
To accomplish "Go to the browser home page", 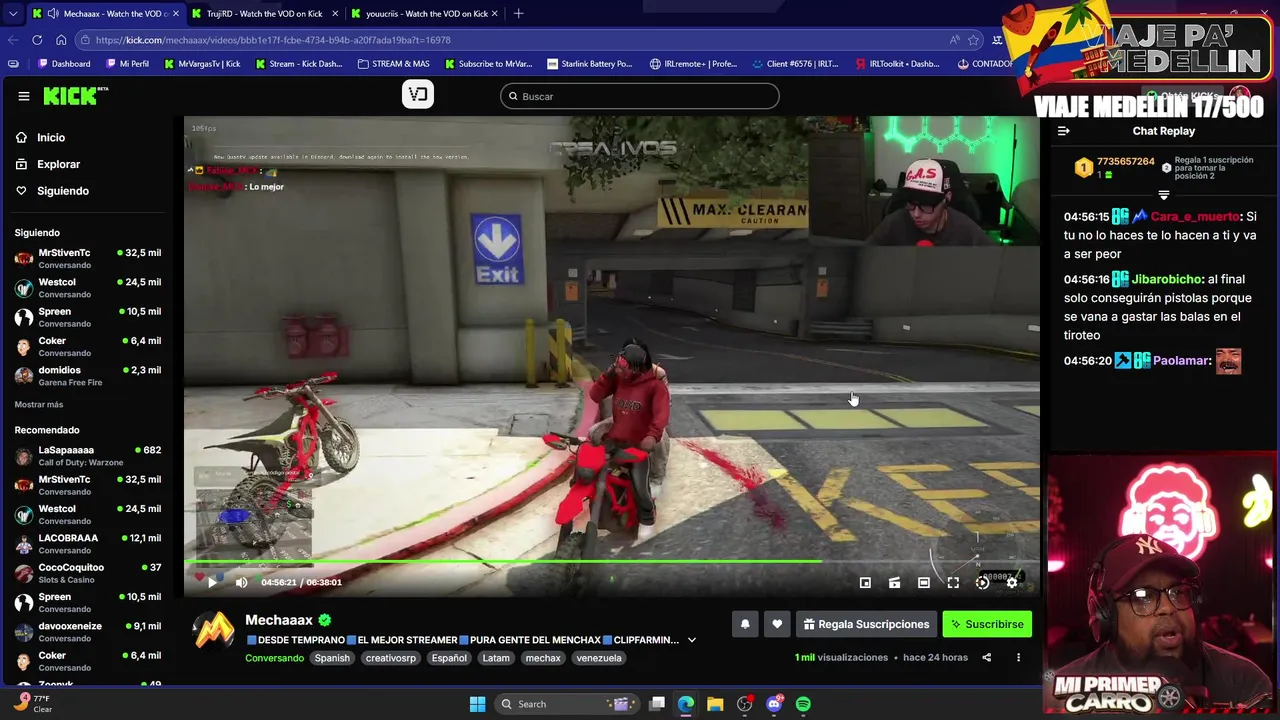I will pos(61,40).
